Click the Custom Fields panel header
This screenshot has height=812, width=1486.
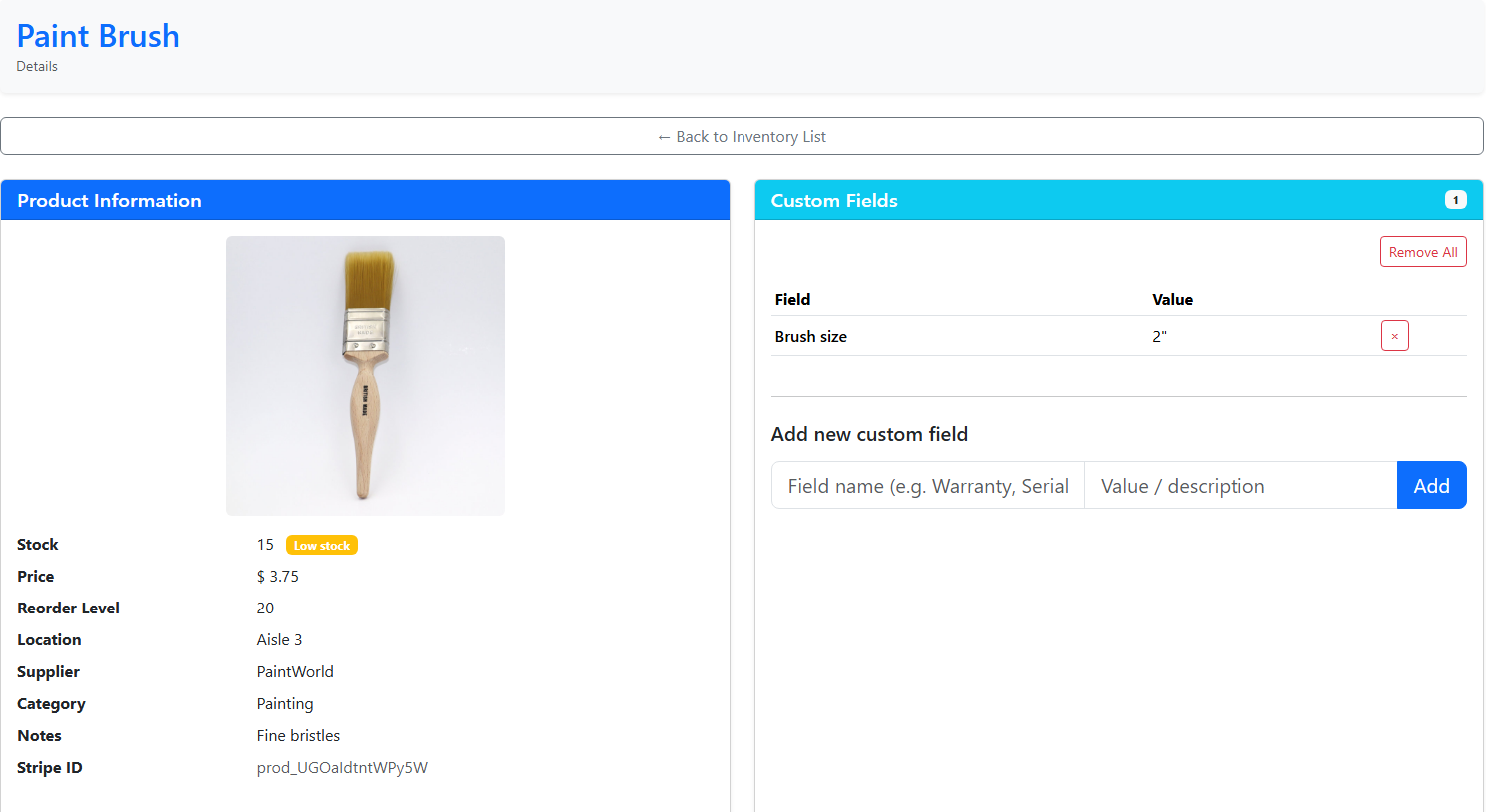pos(834,201)
